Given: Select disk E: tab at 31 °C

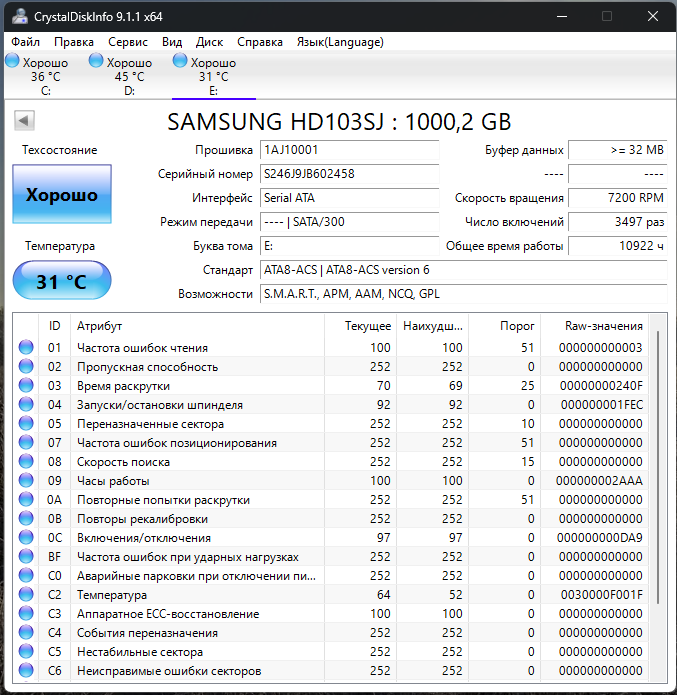Looking at the screenshot, I should click(213, 76).
